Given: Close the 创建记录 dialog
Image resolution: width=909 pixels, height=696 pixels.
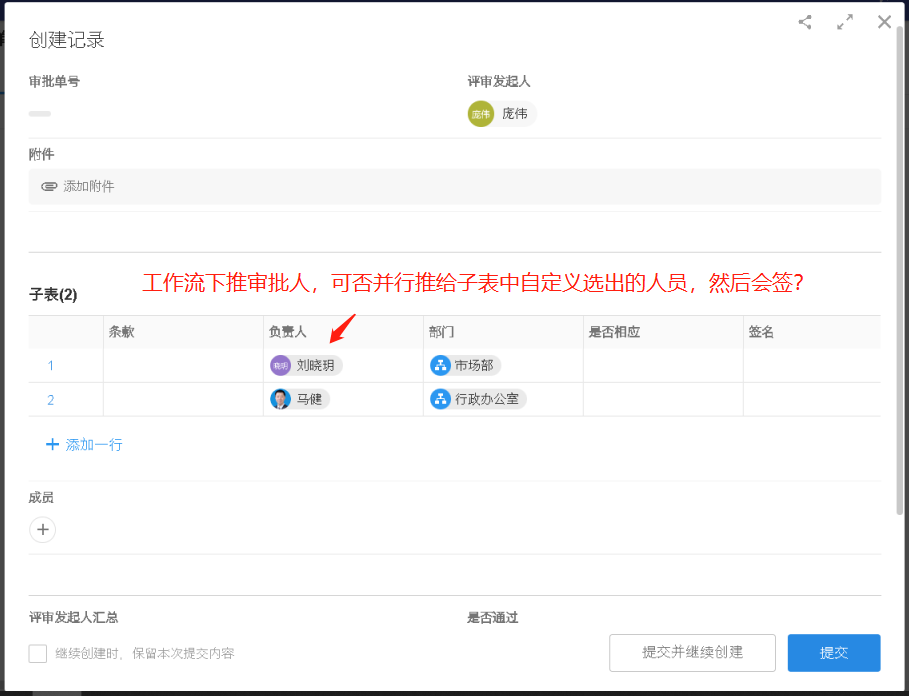Looking at the screenshot, I should coord(884,21).
